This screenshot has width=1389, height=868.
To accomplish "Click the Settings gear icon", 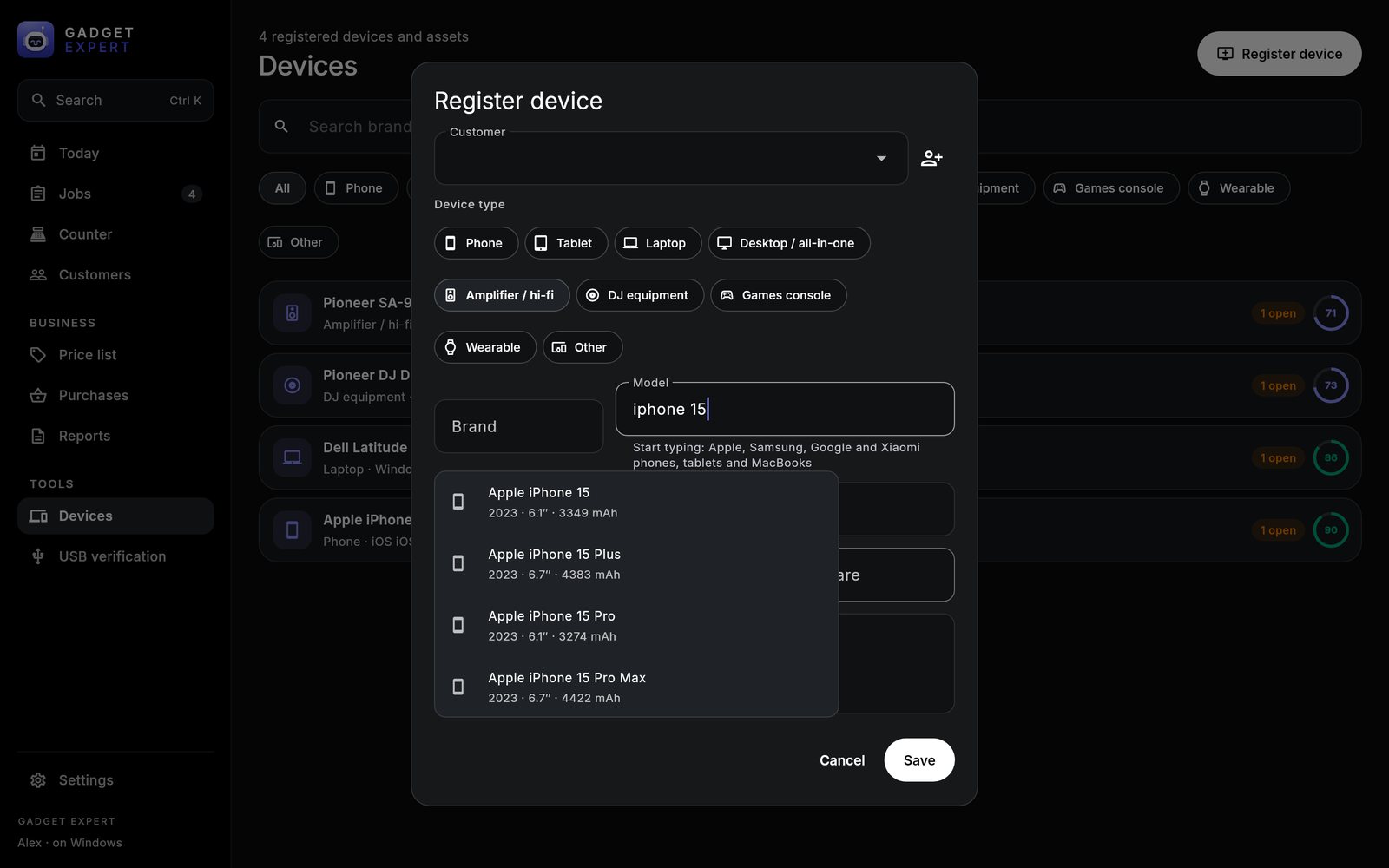I will [38, 780].
